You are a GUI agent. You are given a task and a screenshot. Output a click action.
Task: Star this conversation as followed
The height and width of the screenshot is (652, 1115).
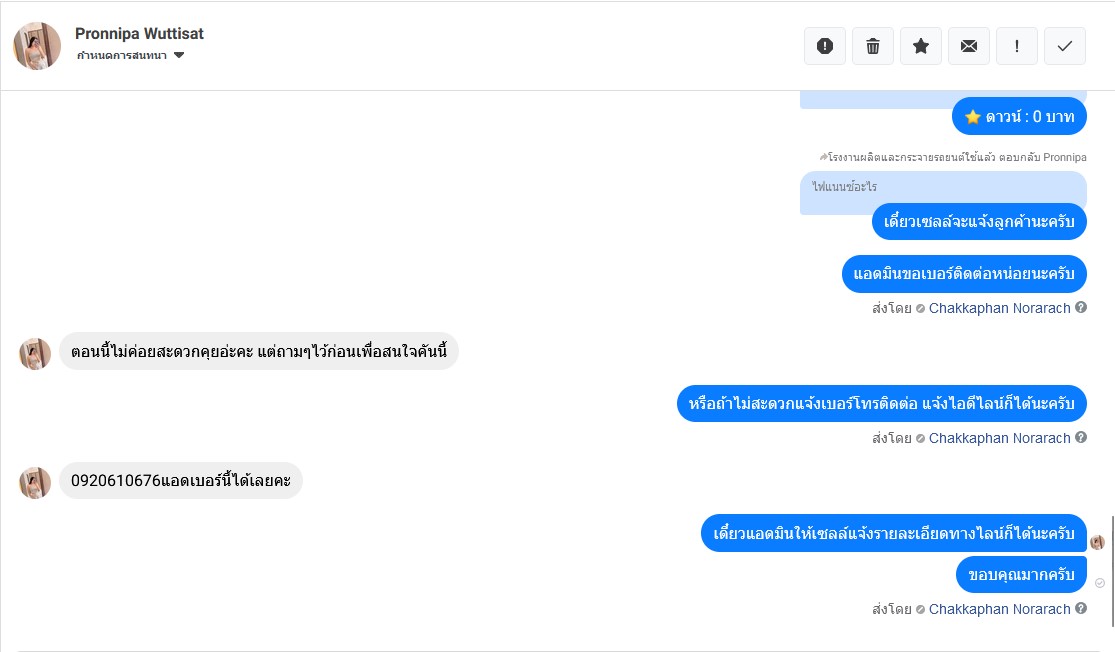pos(921,46)
